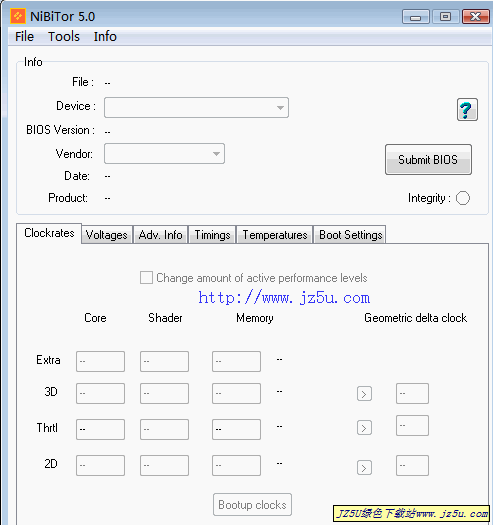
Task: Click the 2D Memory clock field
Action: pos(236,465)
